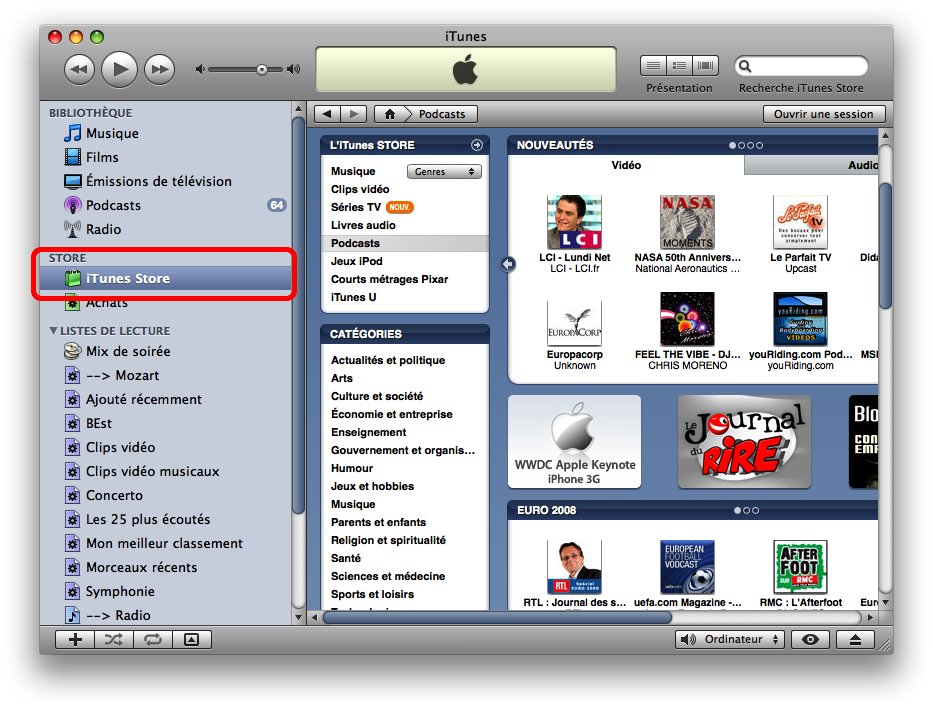Click the store vertical scrollbar thumb
Image resolution: width=933 pixels, height=709 pixels.
[885, 246]
